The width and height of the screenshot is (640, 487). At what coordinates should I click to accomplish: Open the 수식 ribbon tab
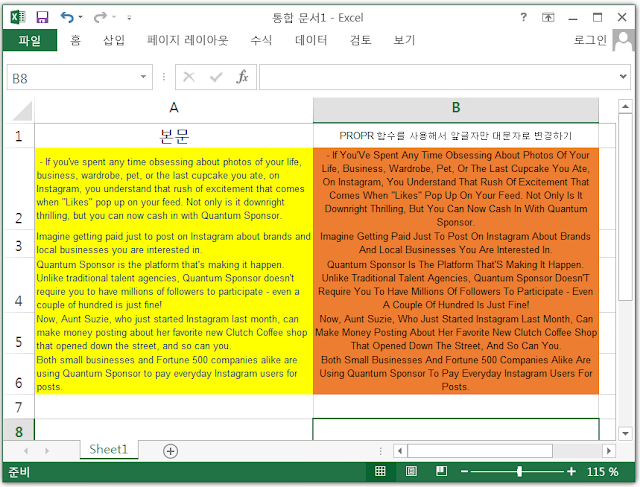pos(261,40)
